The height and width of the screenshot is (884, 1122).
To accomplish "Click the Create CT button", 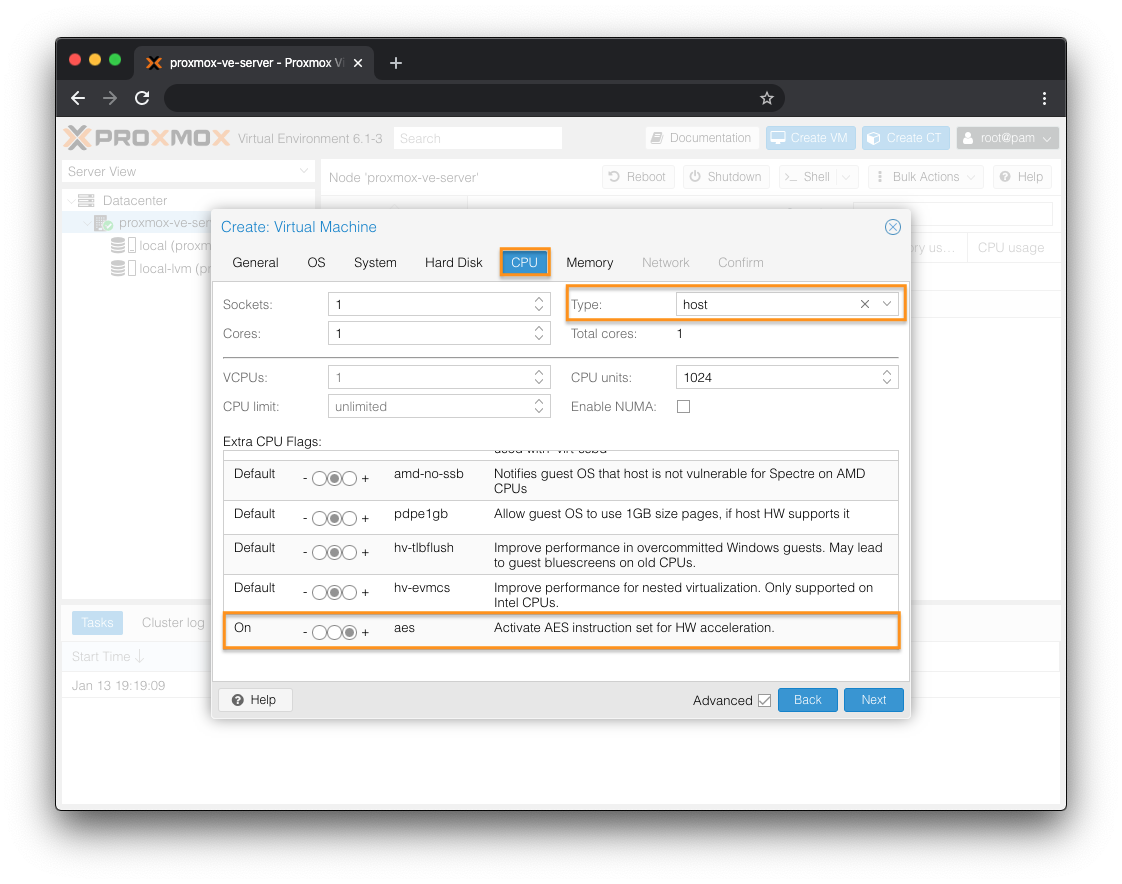I will click(x=906, y=138).
